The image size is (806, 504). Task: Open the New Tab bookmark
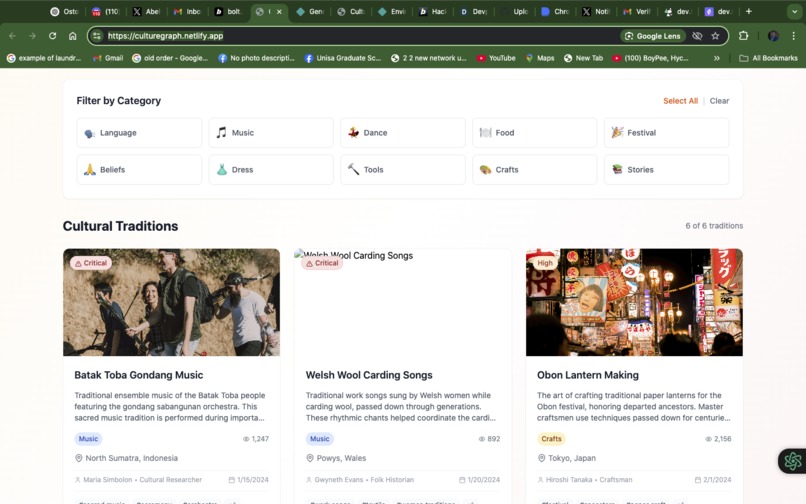583,58
